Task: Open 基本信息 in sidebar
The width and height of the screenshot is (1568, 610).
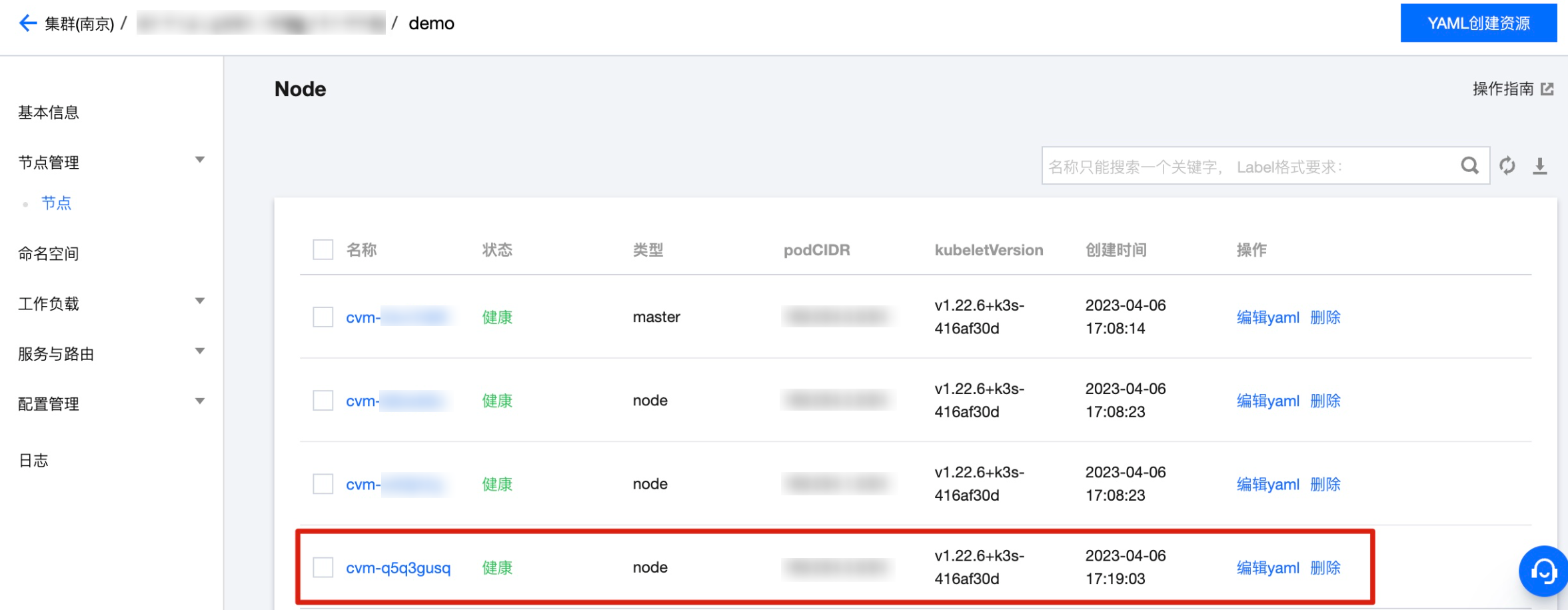Action: 49,113
